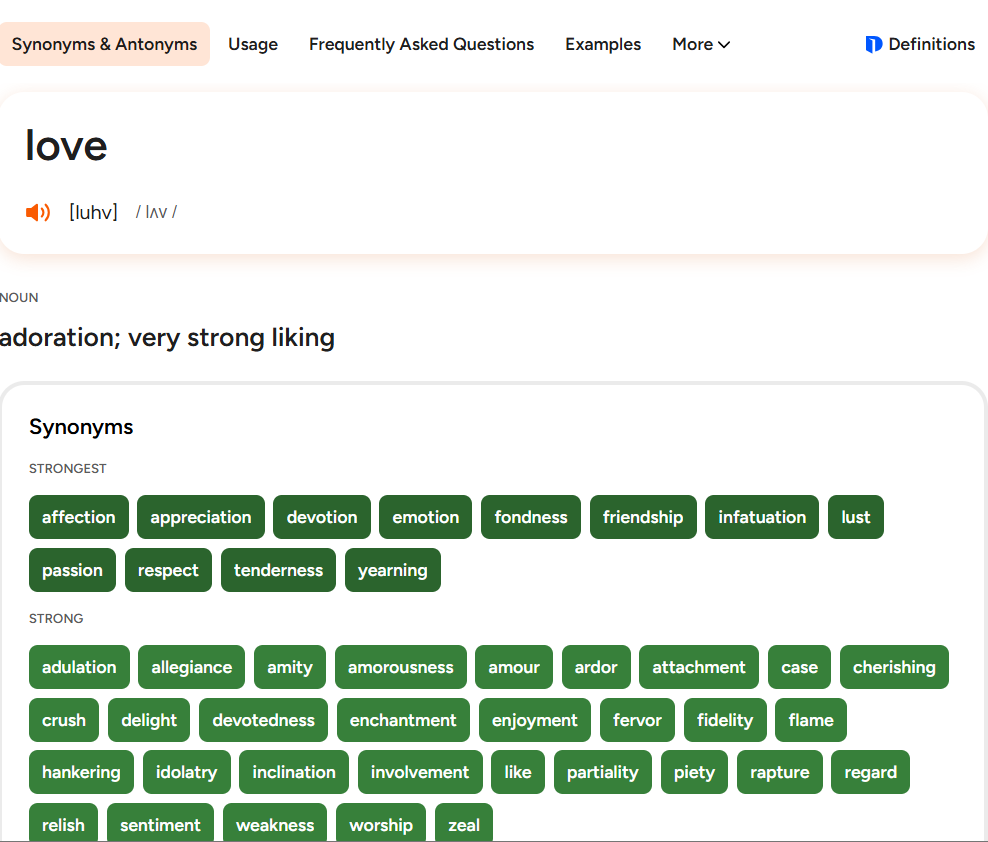View synonym allegiance

(192, 667)
